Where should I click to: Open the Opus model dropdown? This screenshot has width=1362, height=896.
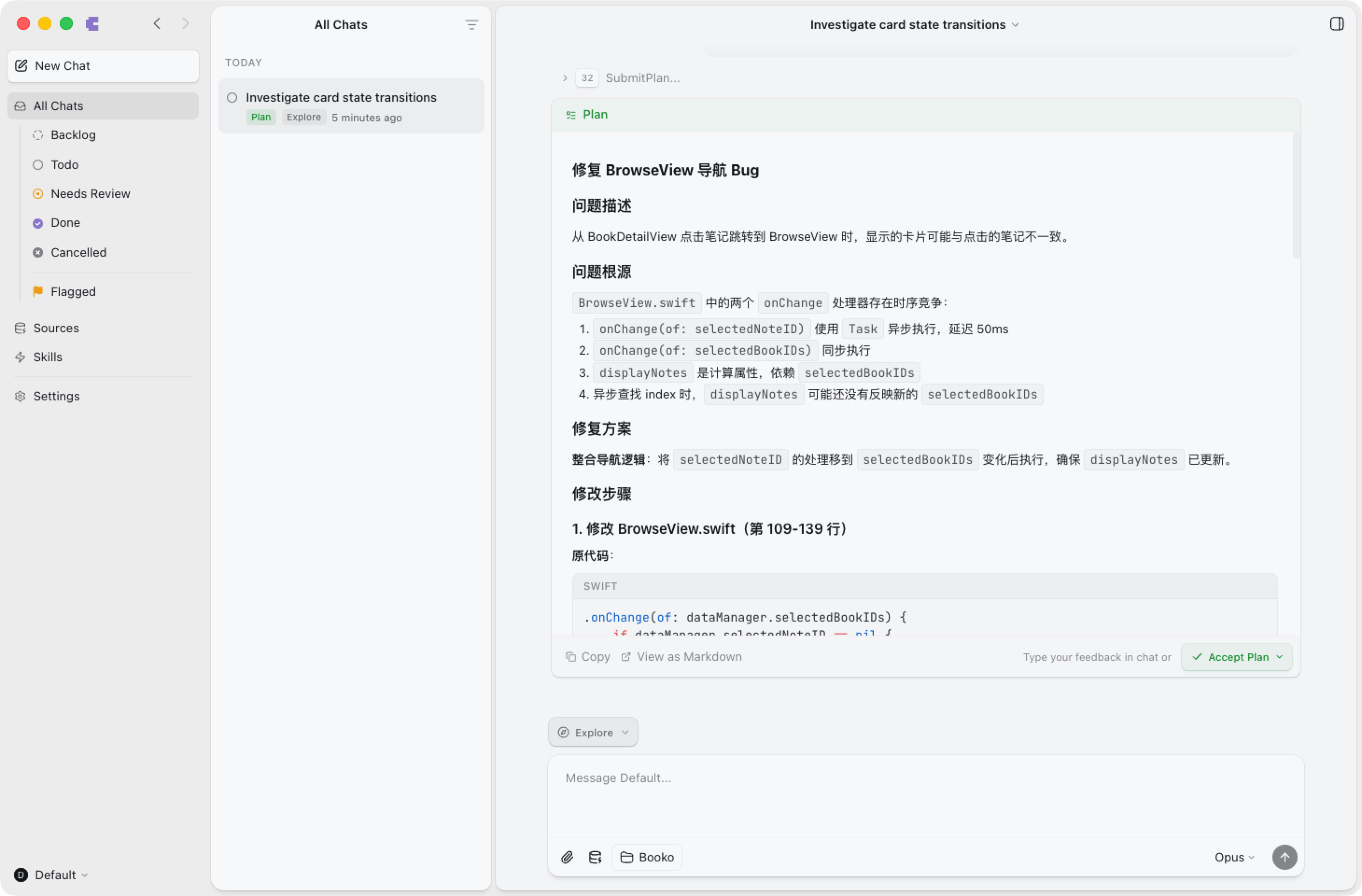point(1234,857)
